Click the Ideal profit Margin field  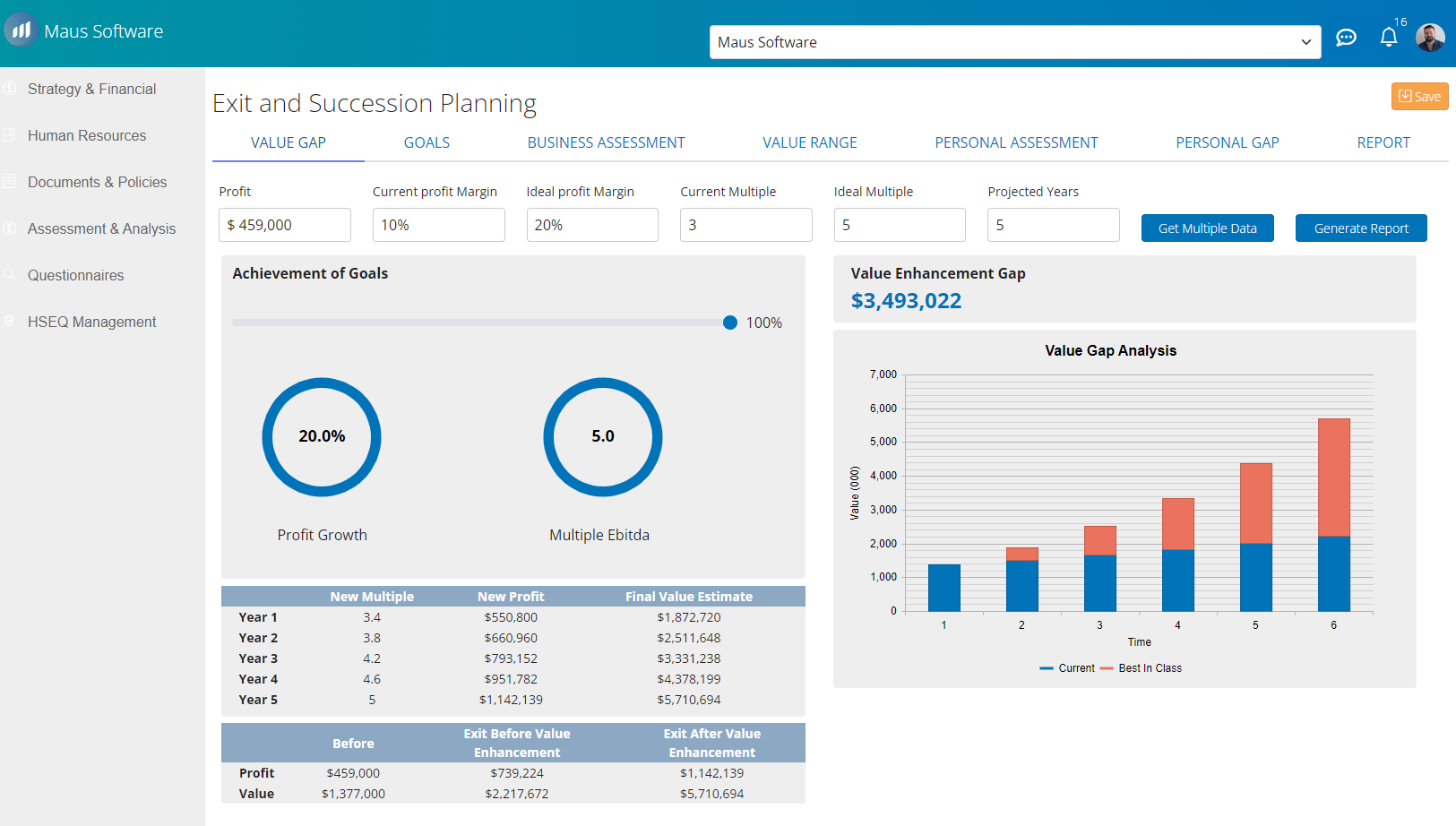coord(592,225)
